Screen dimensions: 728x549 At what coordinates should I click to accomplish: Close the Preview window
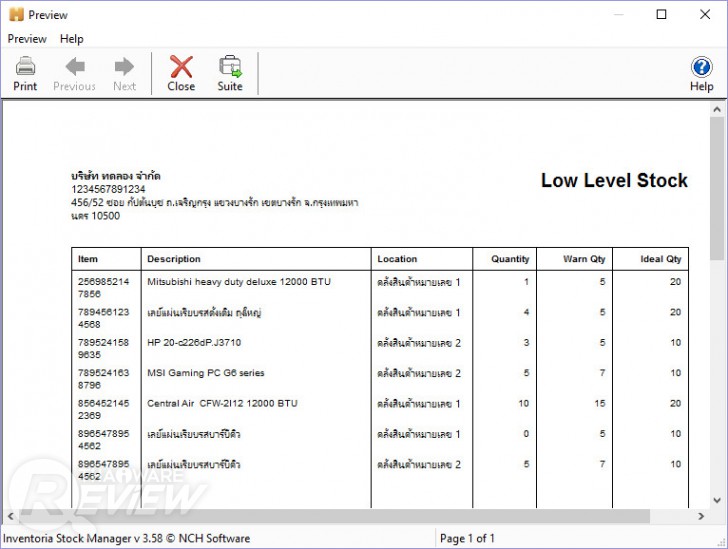coord(705,14)
